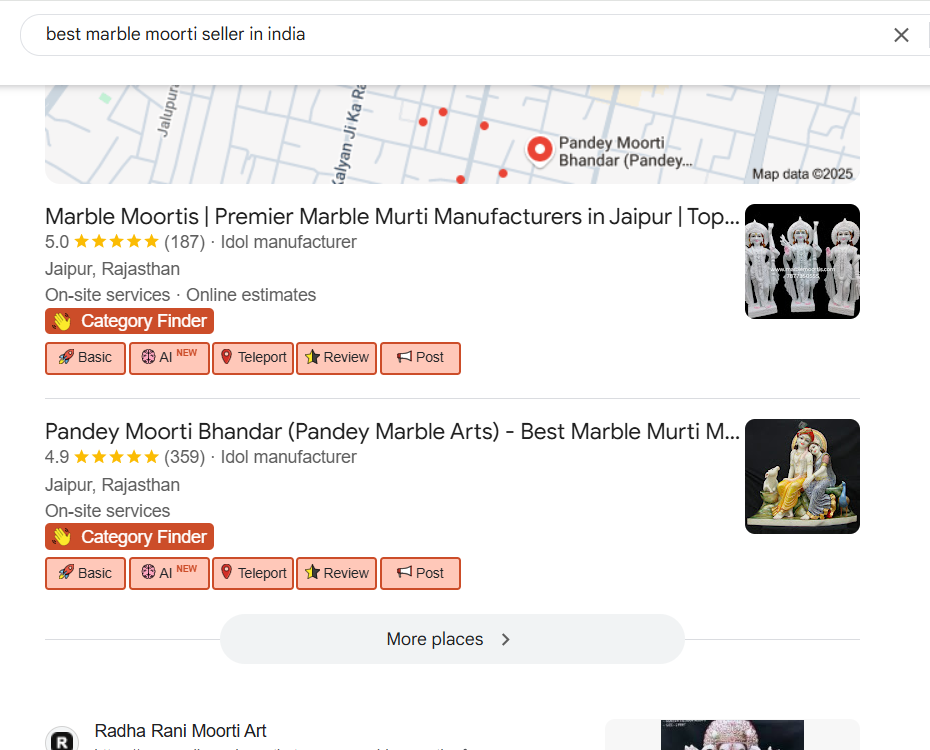
Task: Open the Marble Moortis white idols thumbnail
Action: click(x=802, y=261)
